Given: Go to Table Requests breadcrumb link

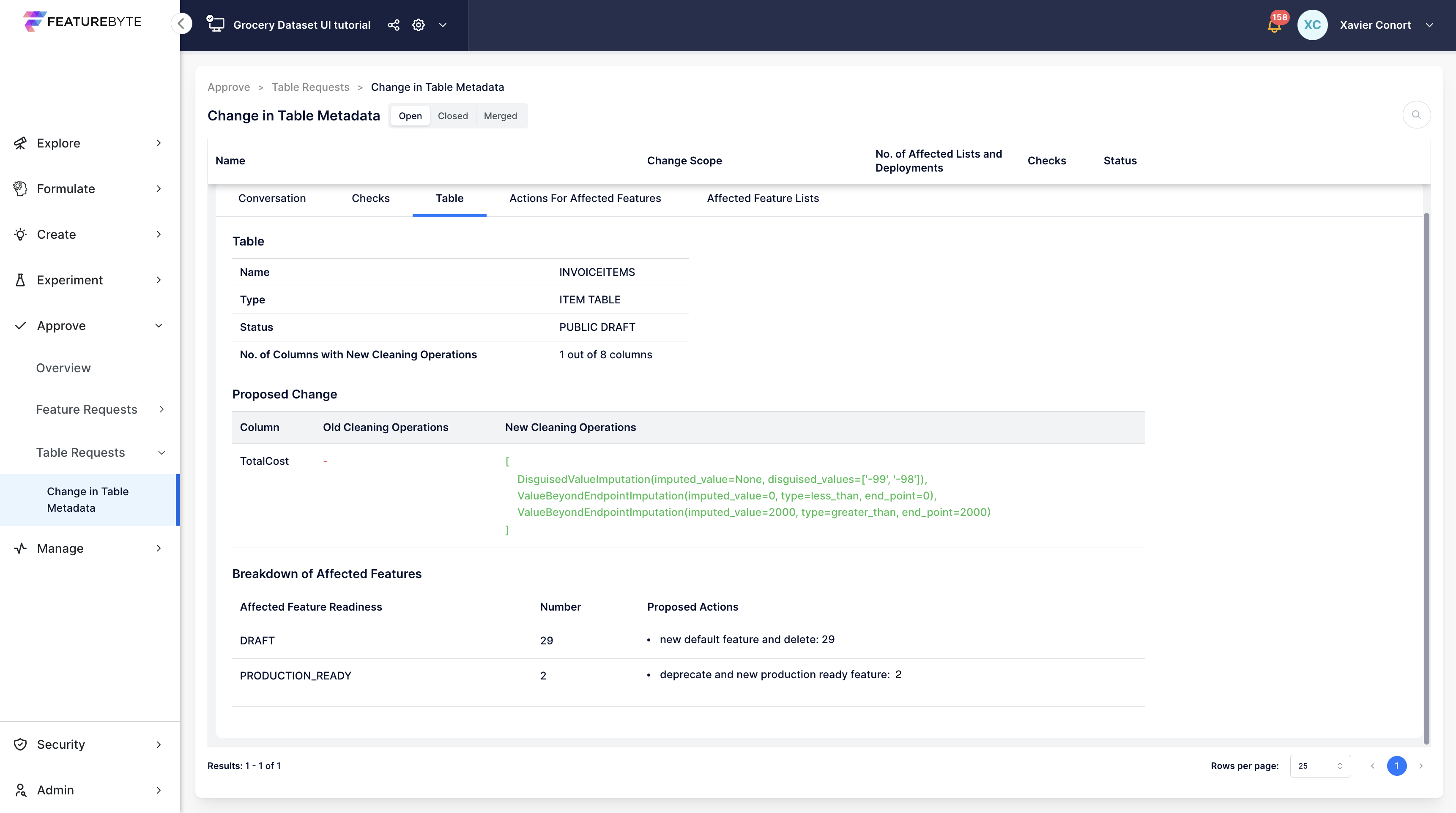Looking at the screenshot, I should [310, 87].
